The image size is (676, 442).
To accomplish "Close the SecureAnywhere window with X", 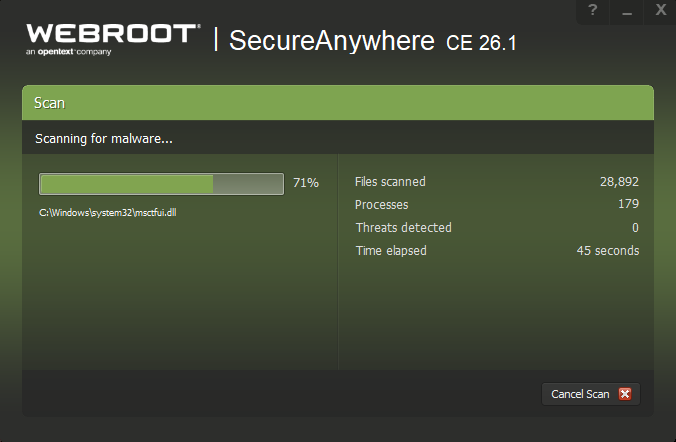I will 660,11.
